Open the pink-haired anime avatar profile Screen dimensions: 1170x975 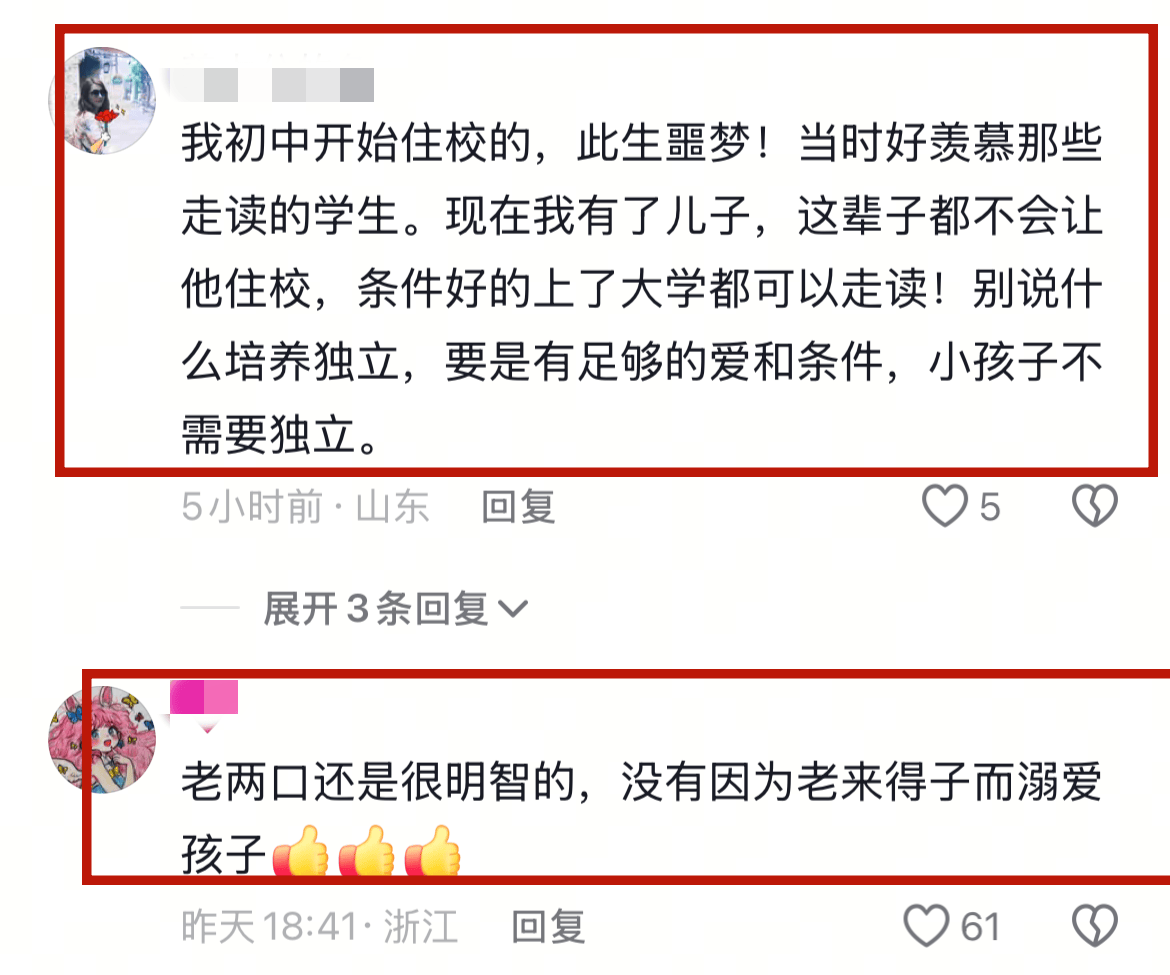pyautogui.click(x=102, y=739)
